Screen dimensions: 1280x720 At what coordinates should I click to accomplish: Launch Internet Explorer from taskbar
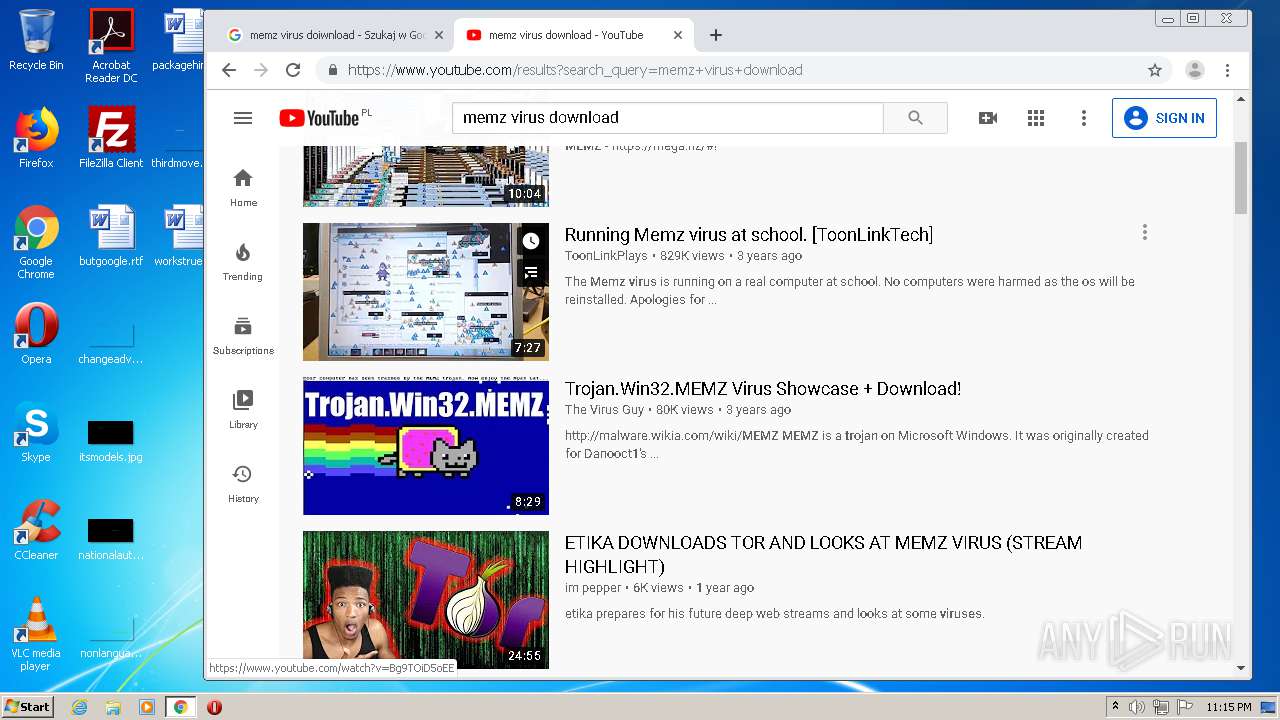[80, 707]
